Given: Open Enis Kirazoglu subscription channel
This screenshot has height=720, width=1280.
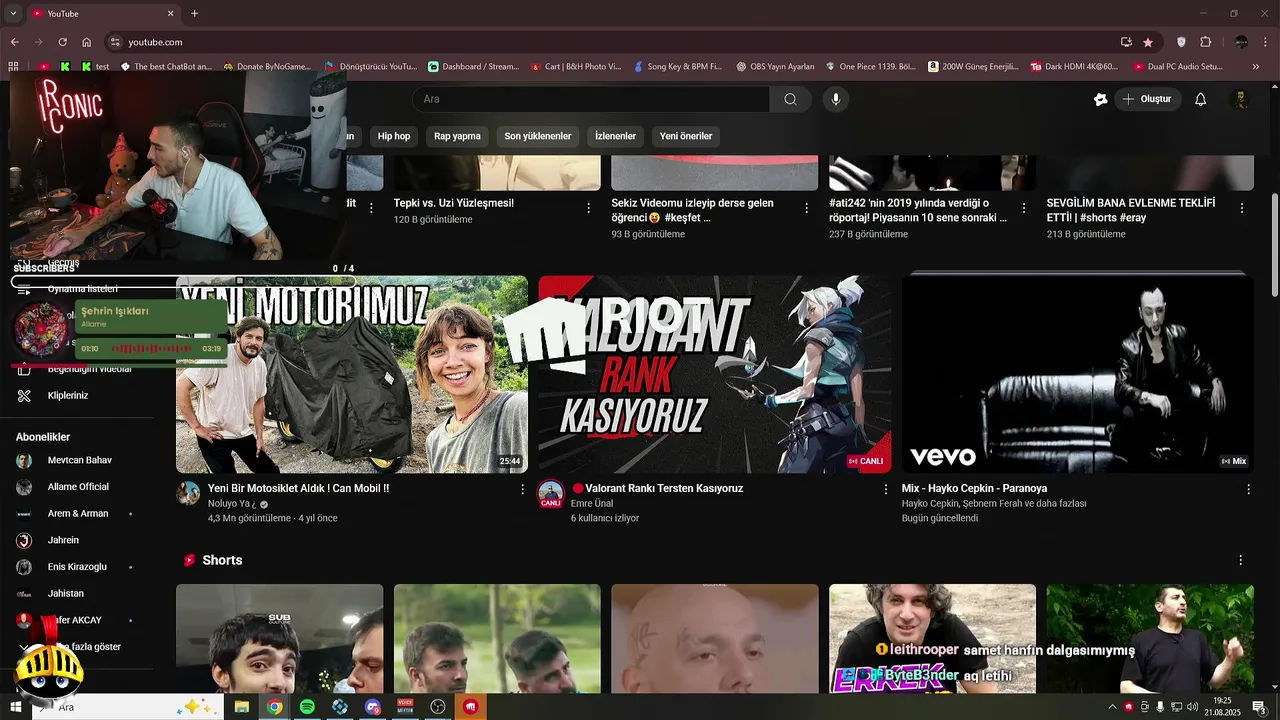Looking at the screenshot, I should click(76, 567).
